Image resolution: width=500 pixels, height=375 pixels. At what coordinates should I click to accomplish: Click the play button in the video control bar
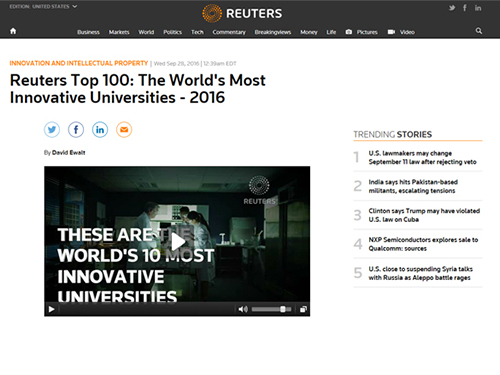51,309
